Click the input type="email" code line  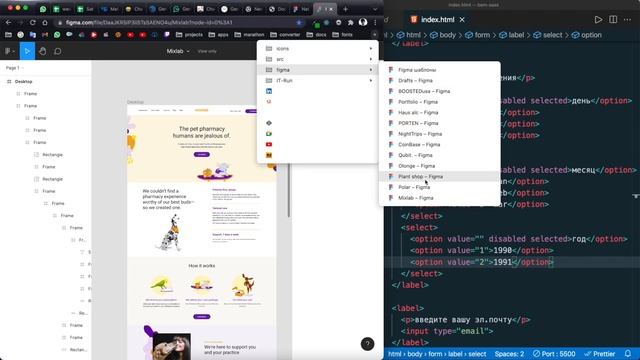point(447,331)
